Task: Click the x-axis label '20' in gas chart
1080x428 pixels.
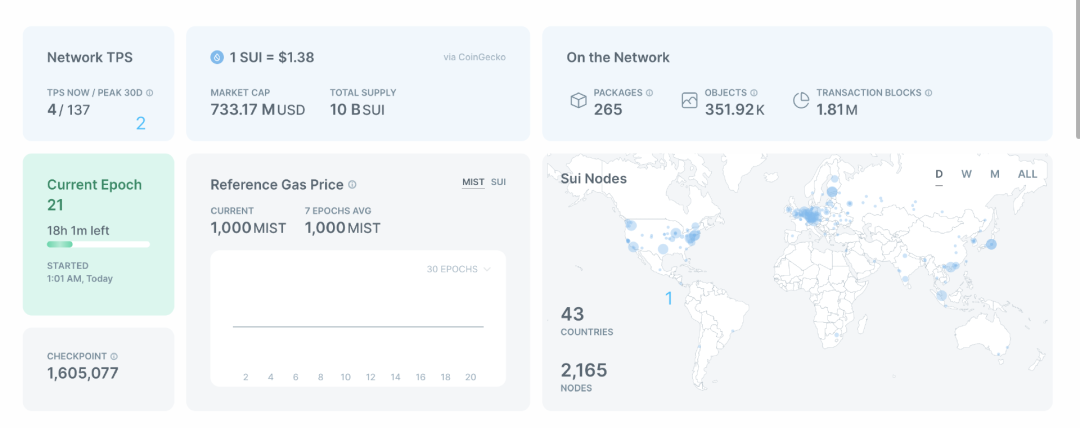Action: (471, 377)
